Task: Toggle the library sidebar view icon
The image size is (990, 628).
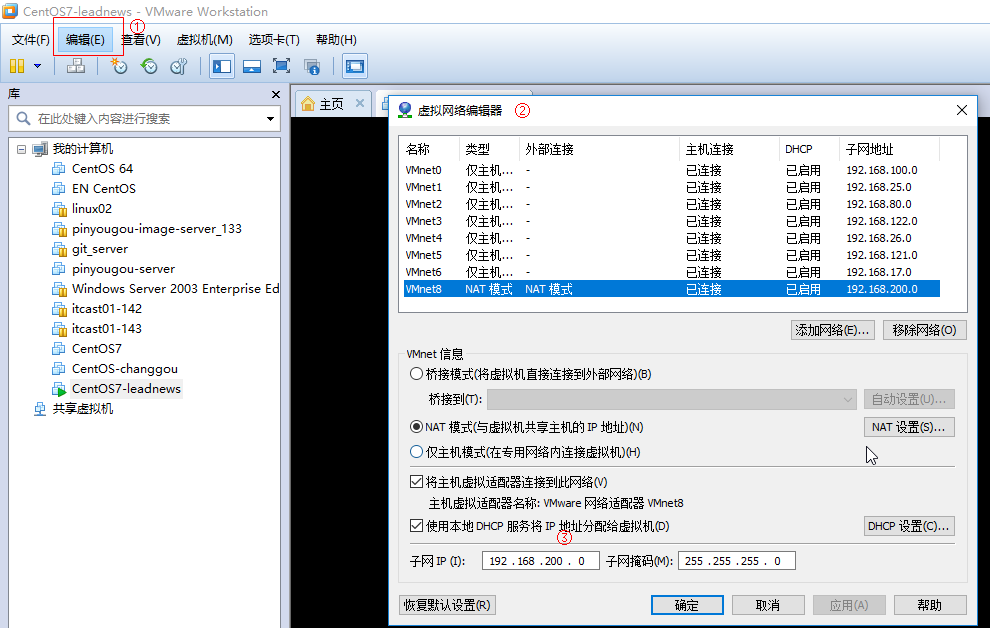Action: coord(222,66)
